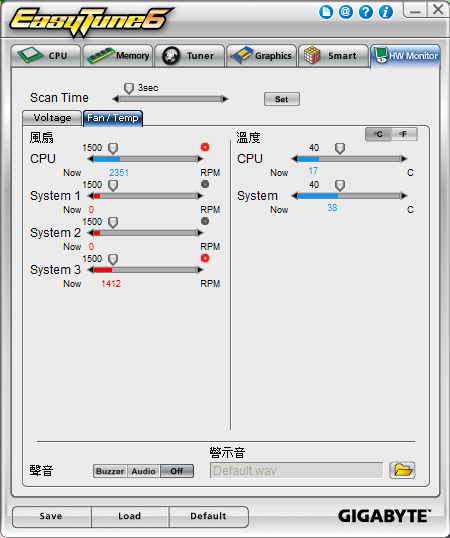Minimize the EasyTune6 window
Viewport: 450px width, 538px height.
(x=415, y=10)
